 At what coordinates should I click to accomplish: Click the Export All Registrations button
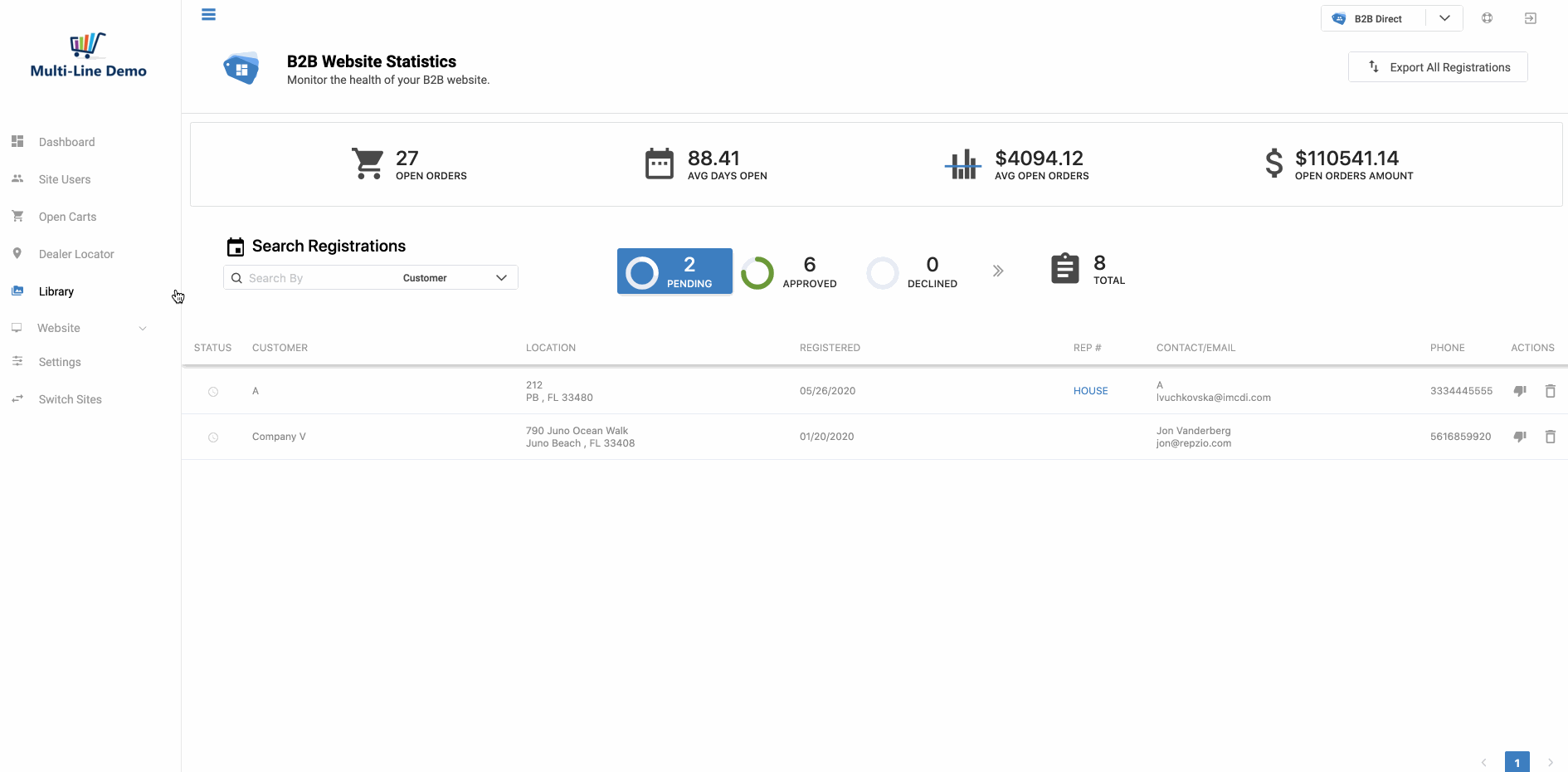click(x=1438, y=67)
